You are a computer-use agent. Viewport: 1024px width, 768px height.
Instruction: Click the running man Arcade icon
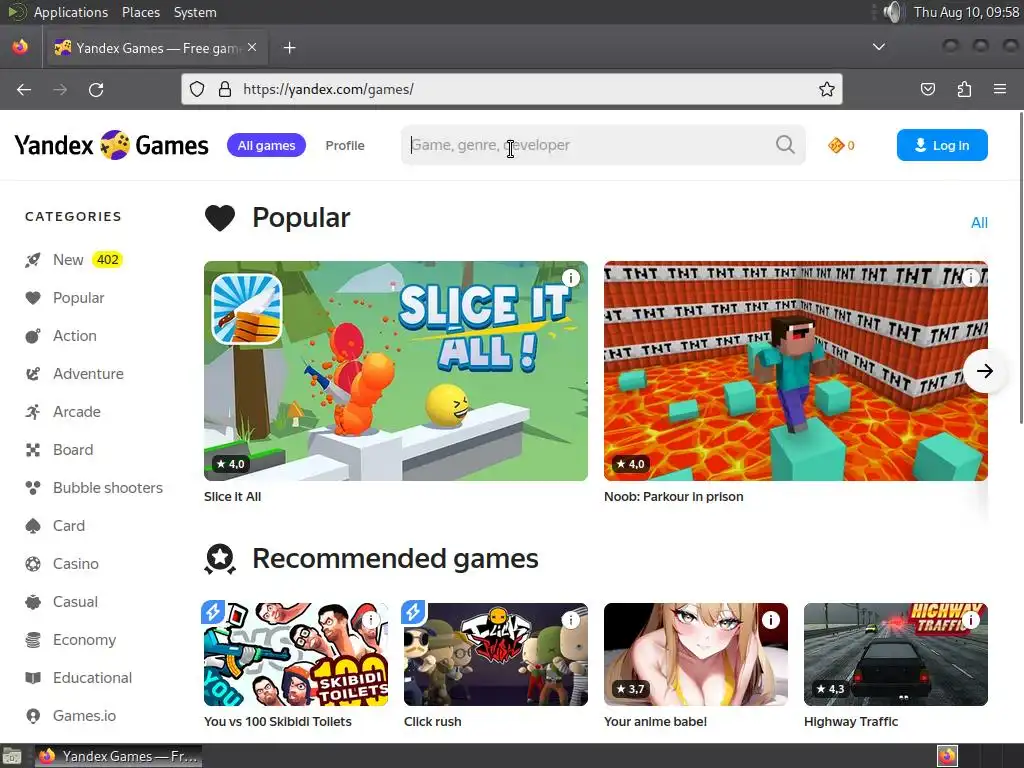pyautogui.click(x=33, y=411)
